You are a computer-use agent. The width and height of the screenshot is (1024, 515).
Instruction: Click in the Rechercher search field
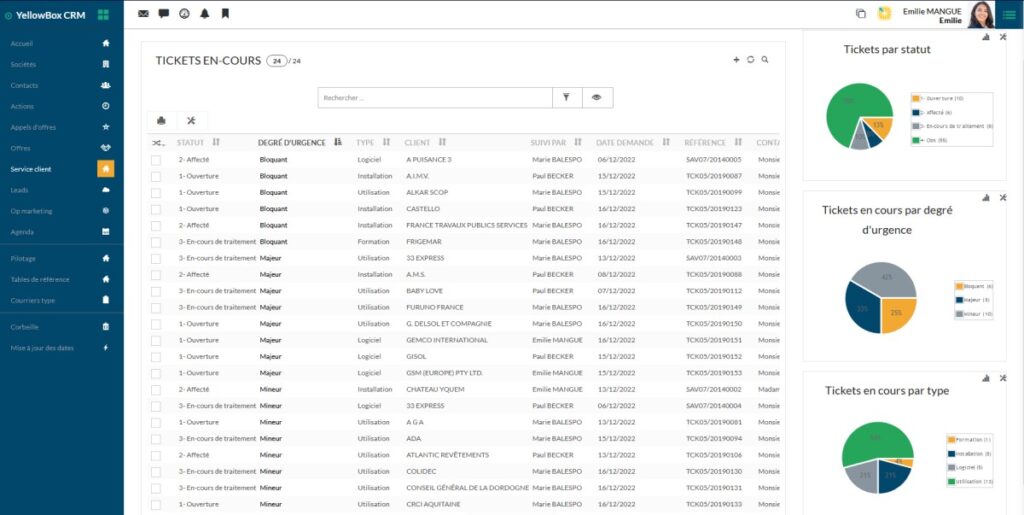435,98
